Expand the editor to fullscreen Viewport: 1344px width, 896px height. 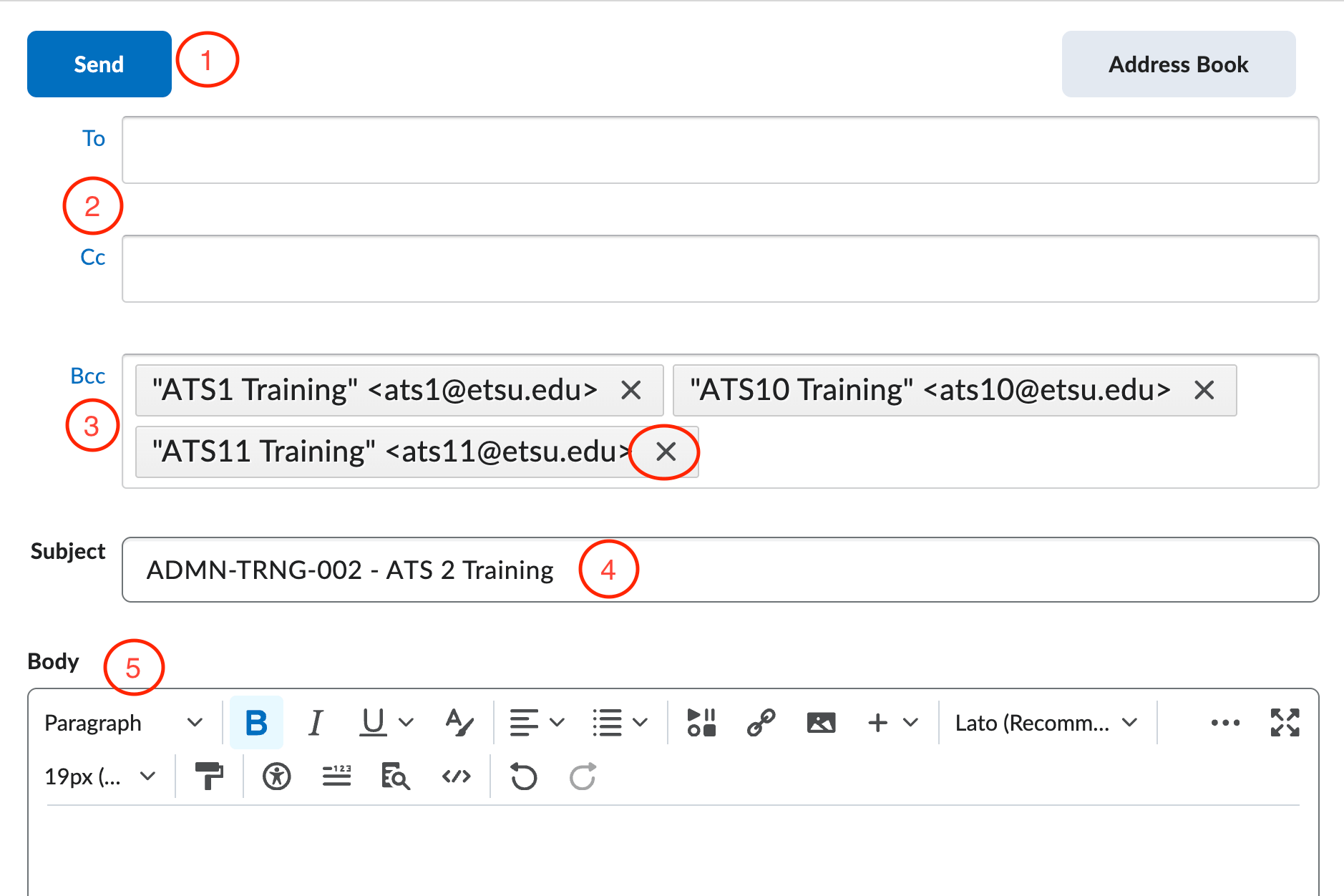[x=1285, y=723]
